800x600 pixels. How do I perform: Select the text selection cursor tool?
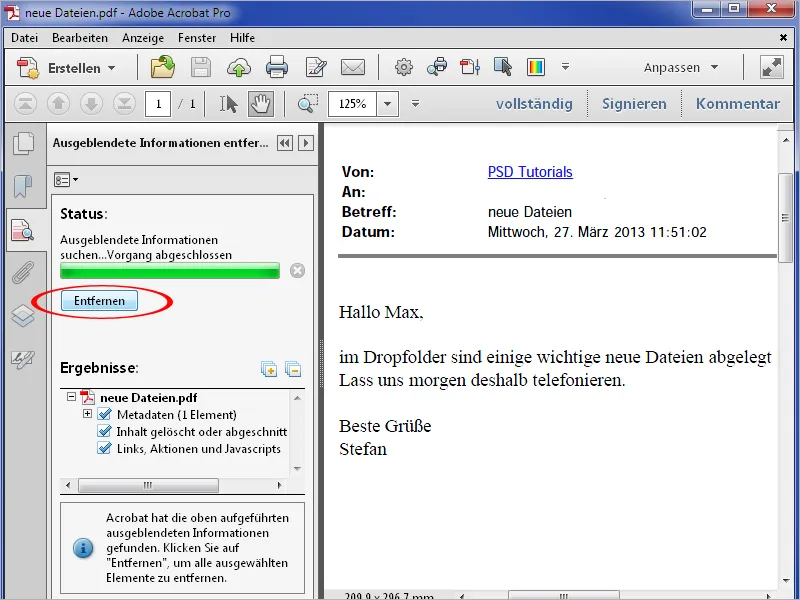click(x=228, y=104)
